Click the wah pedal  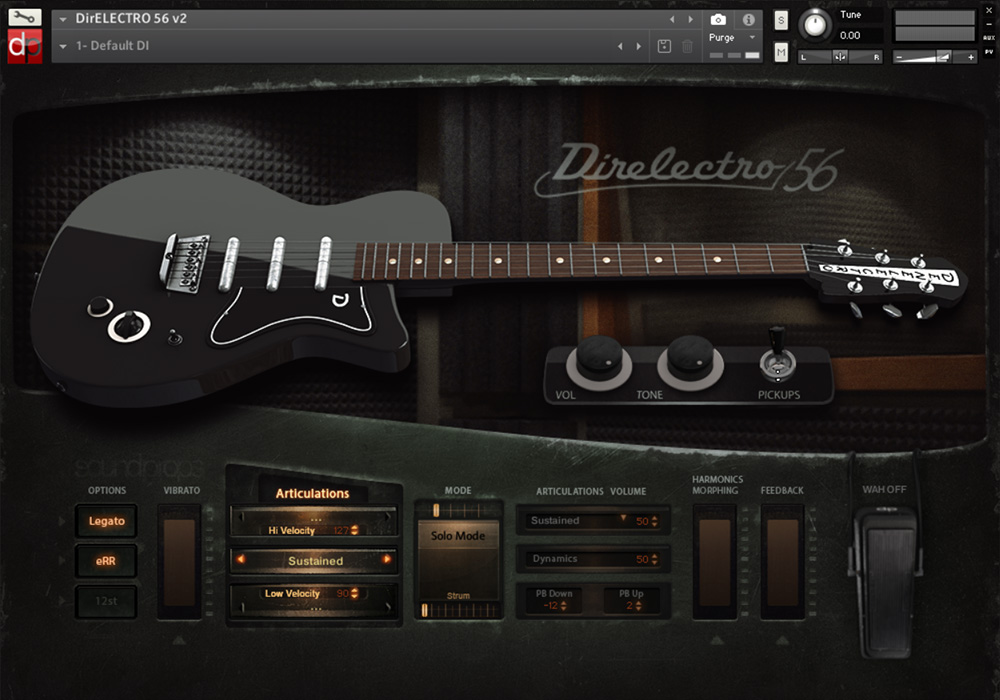(886, 583)
